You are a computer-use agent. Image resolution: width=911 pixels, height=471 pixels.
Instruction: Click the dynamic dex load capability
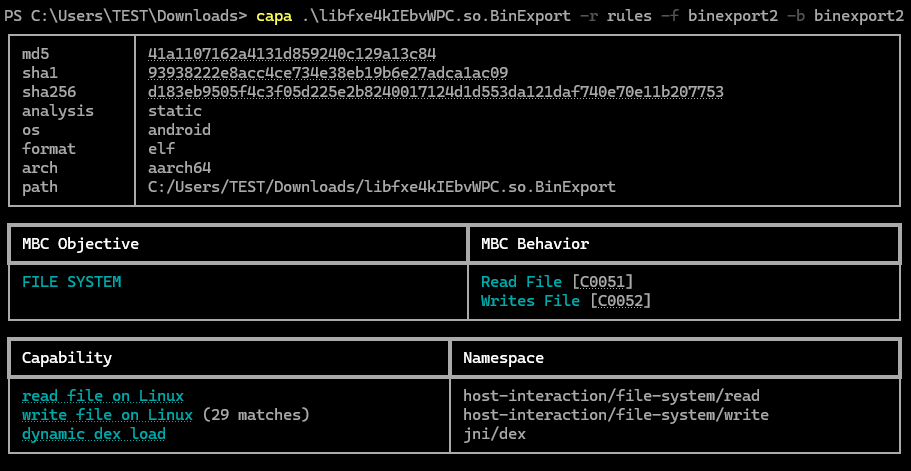[94, 434]
